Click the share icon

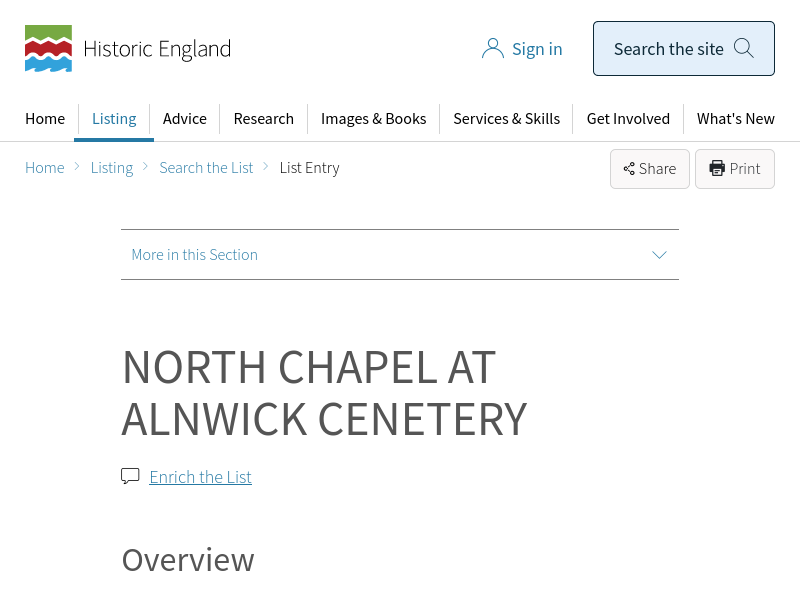click(x=629, y=169)
